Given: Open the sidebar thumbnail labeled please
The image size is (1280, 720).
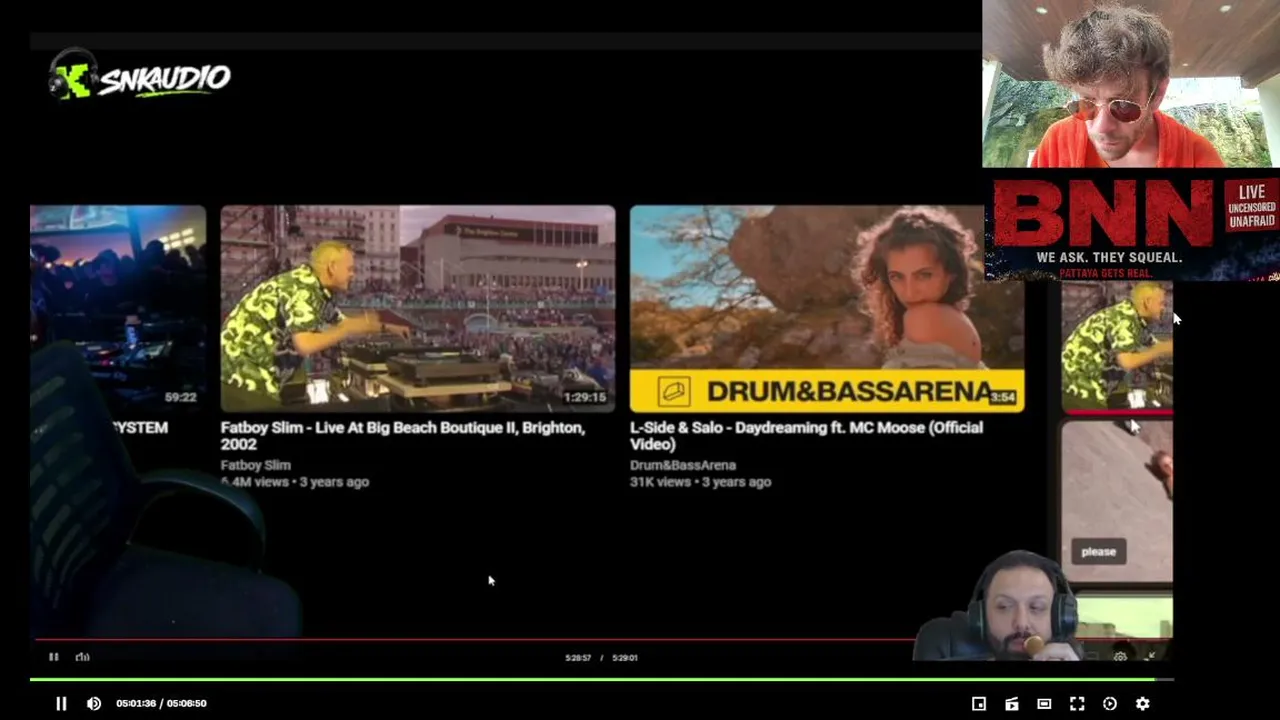Looking at the screenshot, I should [x=1117, y=501].
